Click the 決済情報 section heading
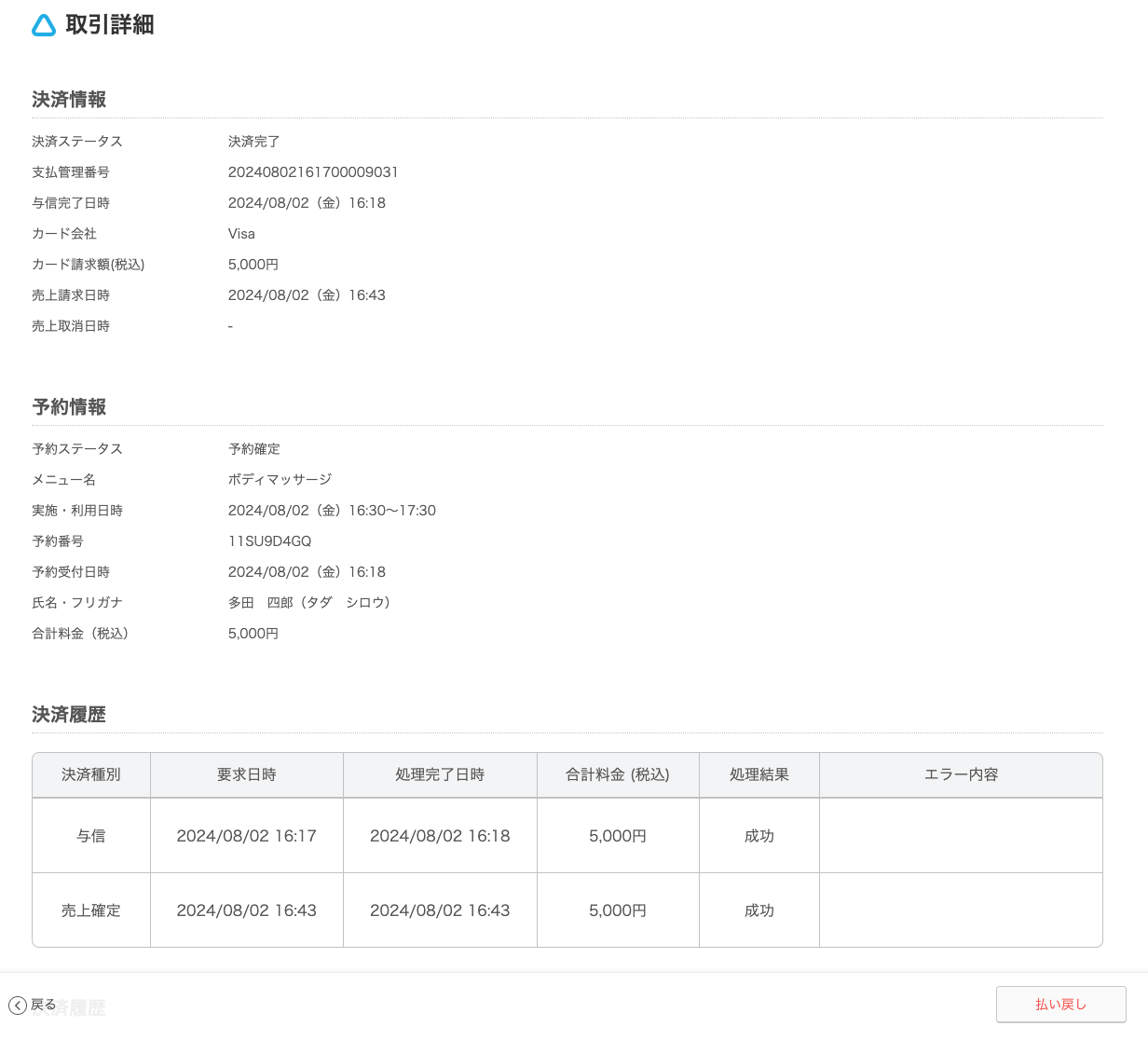Viewport: 1148px width, 1040px height. (x=69, y=100)
